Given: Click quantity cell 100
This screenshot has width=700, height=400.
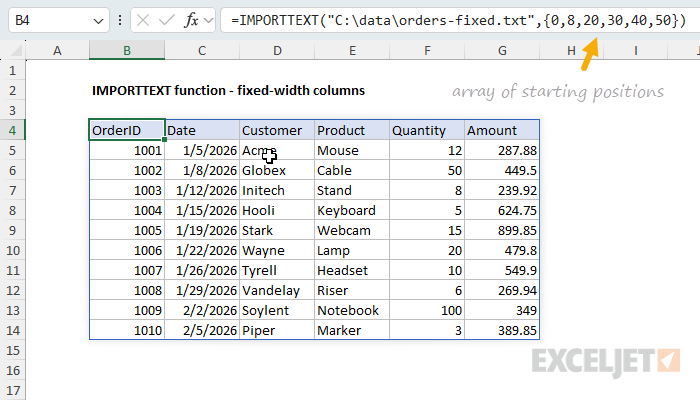Looking at the screenshot, I should (x=427, y=310).
